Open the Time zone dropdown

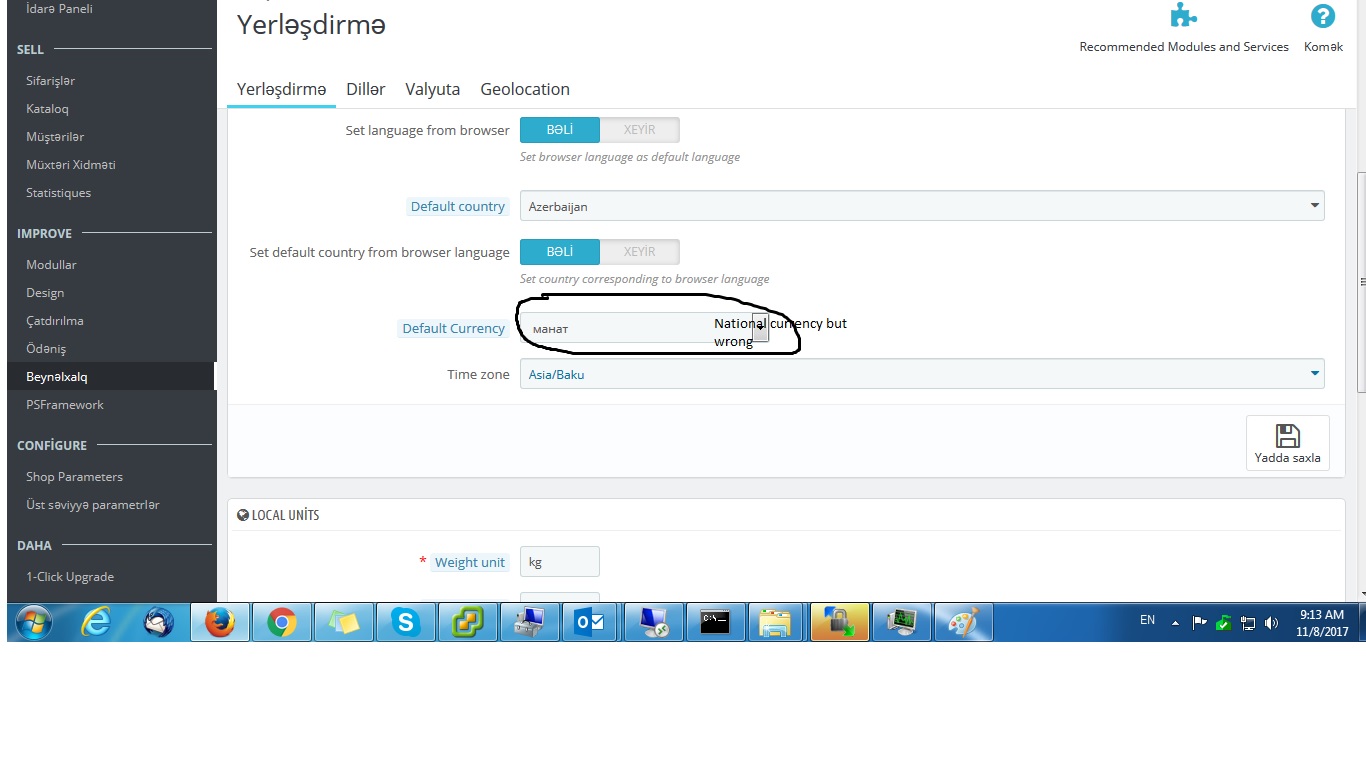(x=922, y=374)
